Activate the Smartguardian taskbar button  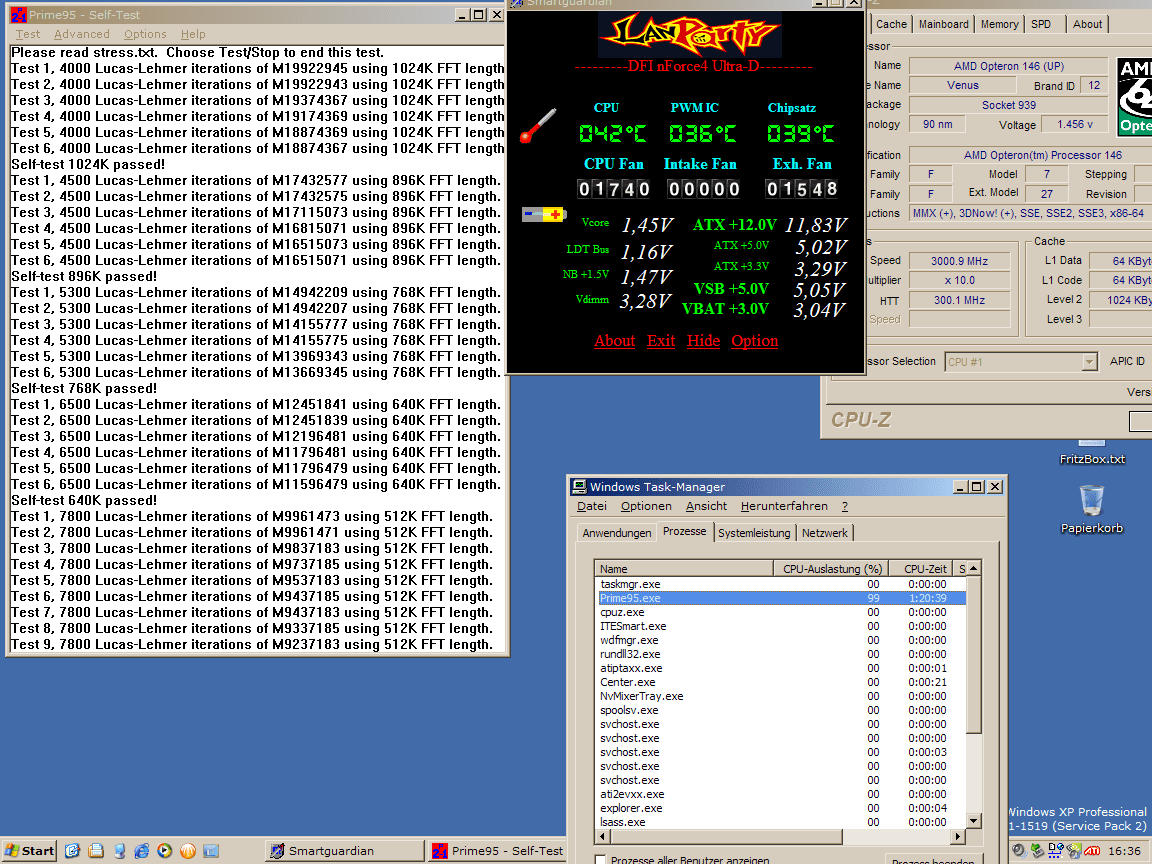coord(343,851)
